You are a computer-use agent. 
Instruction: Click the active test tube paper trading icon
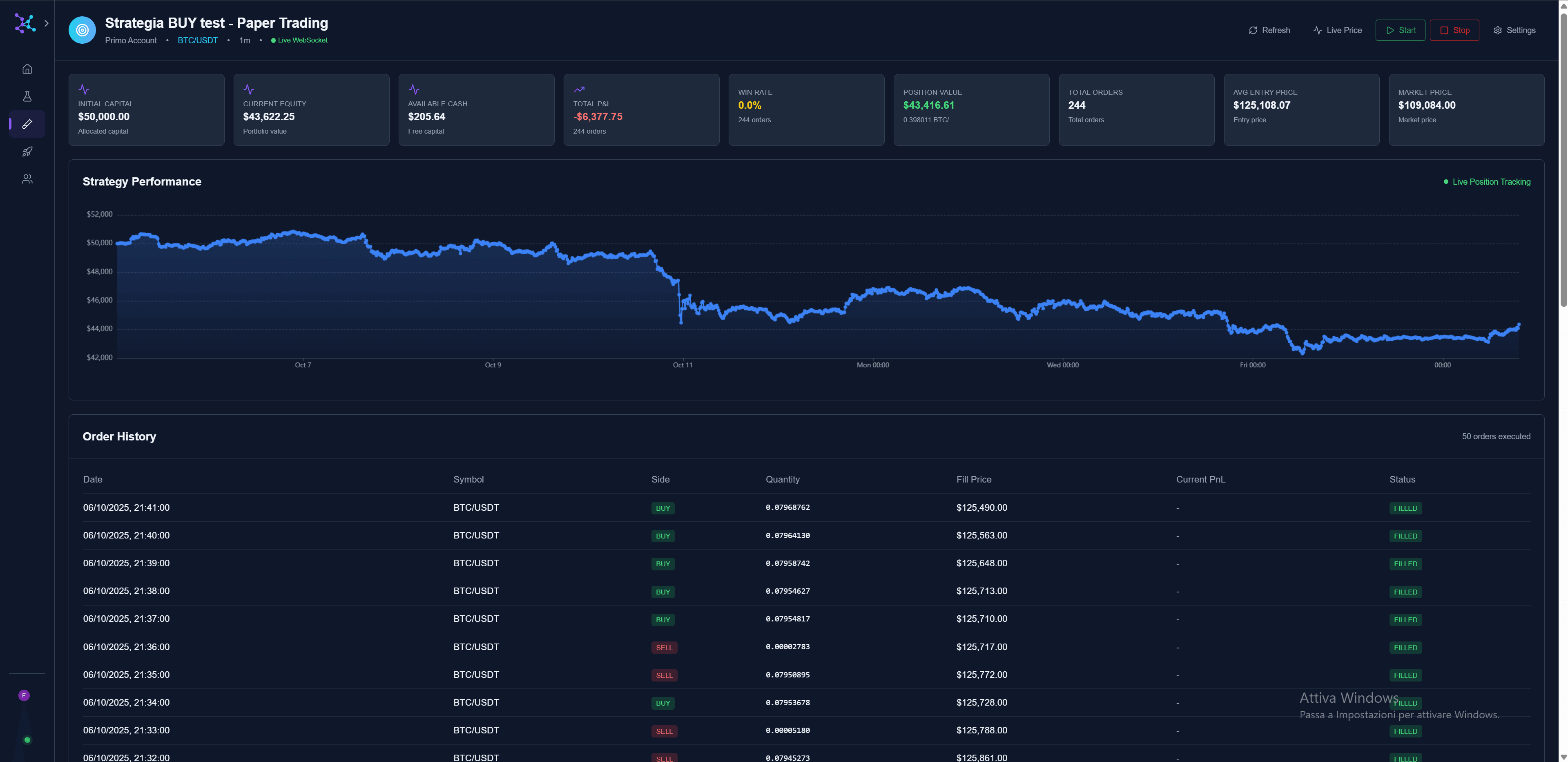click(27, 124)
